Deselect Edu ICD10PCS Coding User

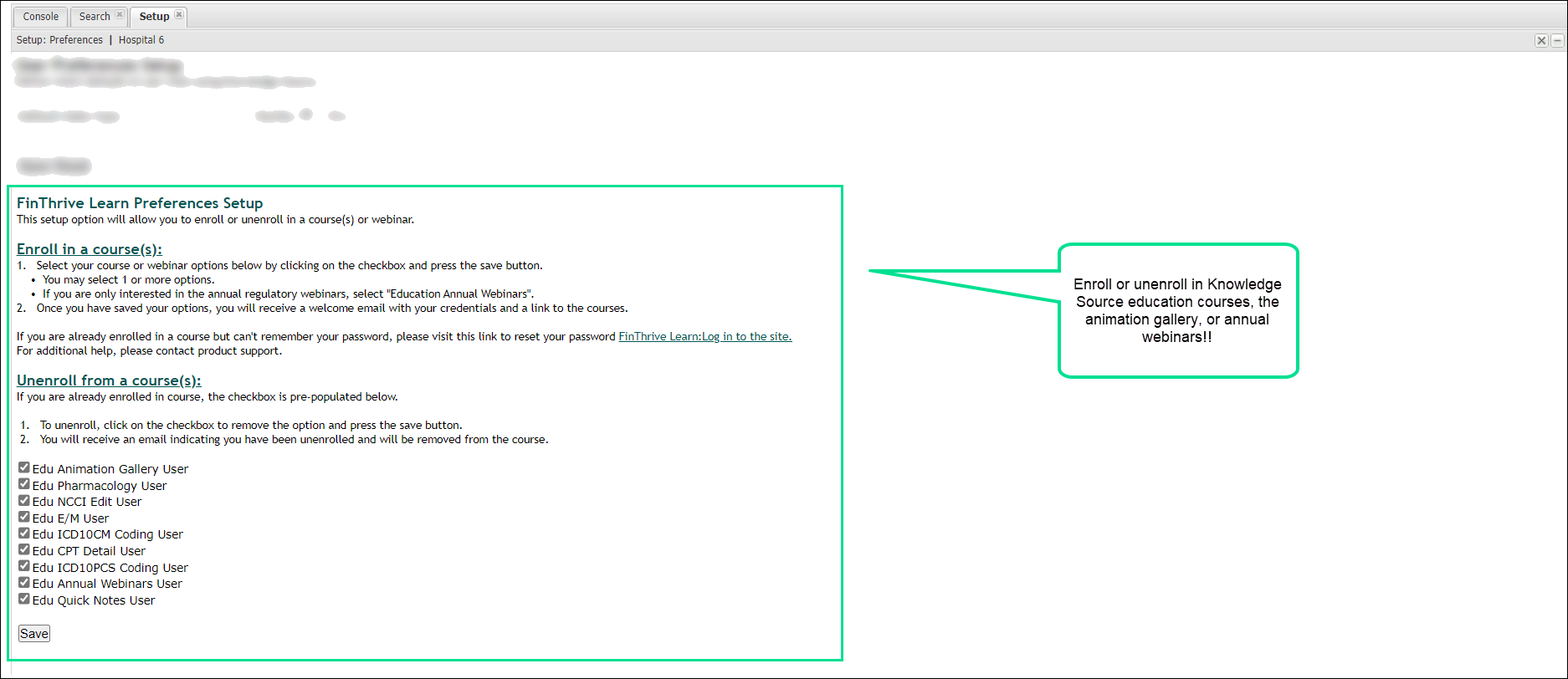coord(24,566)
